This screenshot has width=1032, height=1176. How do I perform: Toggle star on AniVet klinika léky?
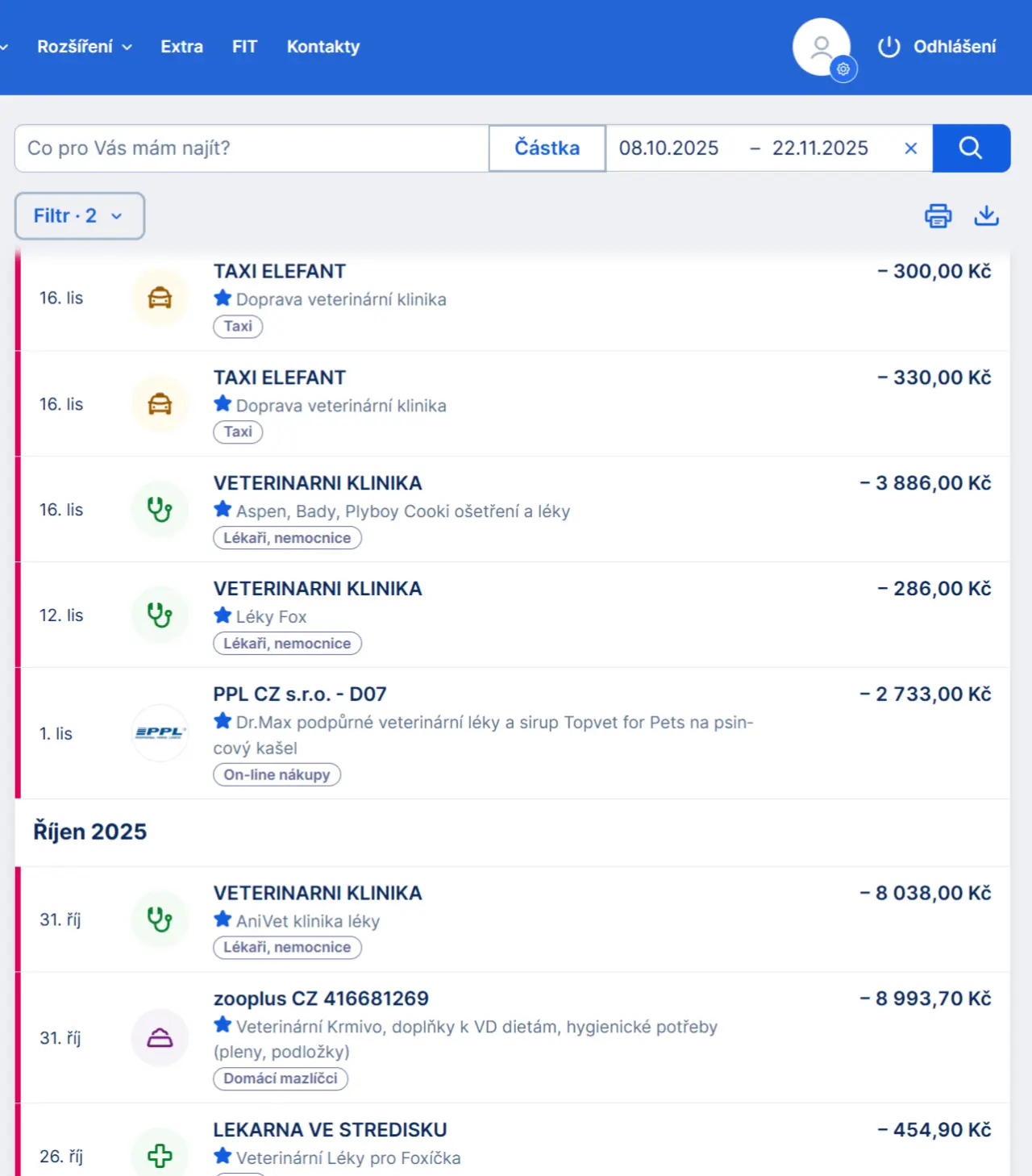[223, 920]
